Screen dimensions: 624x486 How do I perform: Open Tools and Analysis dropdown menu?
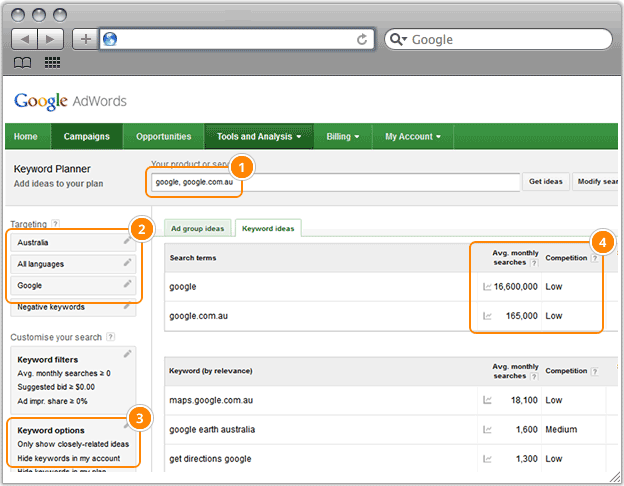pos(259,137)
